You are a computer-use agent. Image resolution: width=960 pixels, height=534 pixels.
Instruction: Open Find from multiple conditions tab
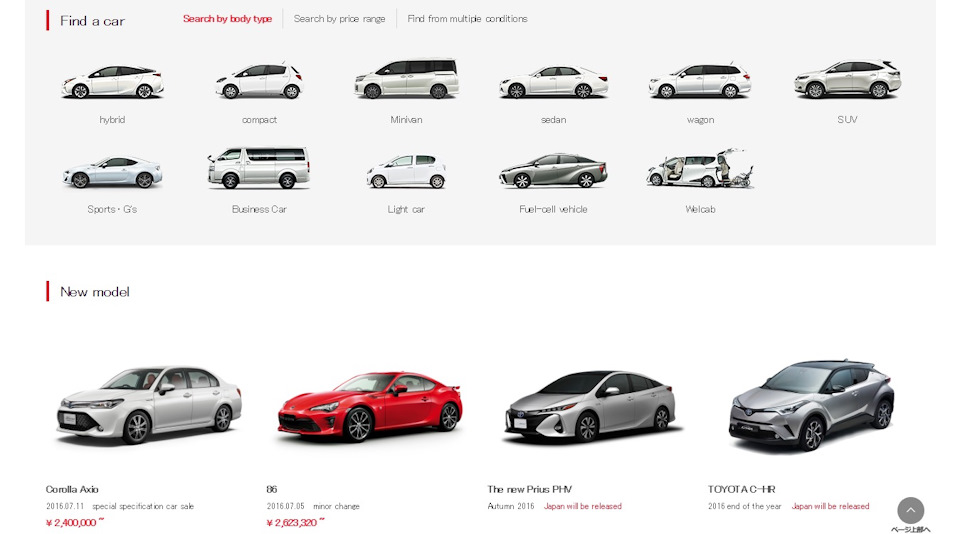pyautogui.click(x=467, y=19)
